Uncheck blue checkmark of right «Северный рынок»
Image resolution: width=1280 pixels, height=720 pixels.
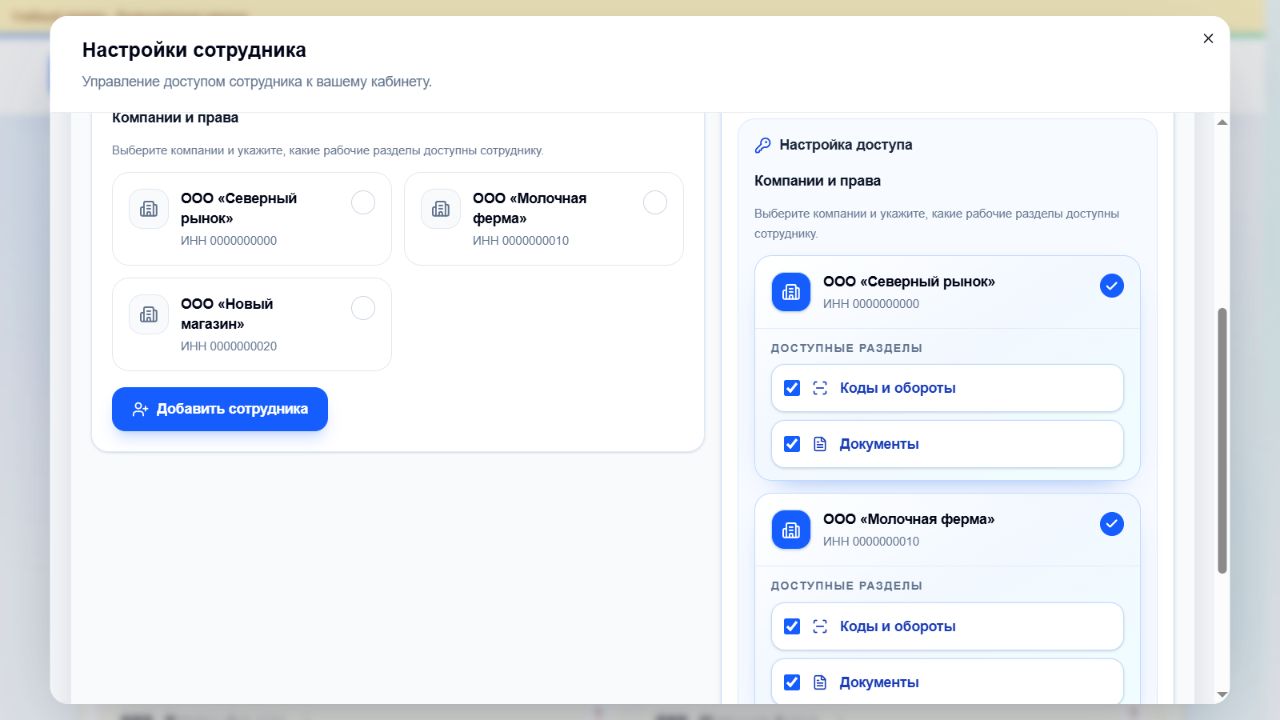1112,286
